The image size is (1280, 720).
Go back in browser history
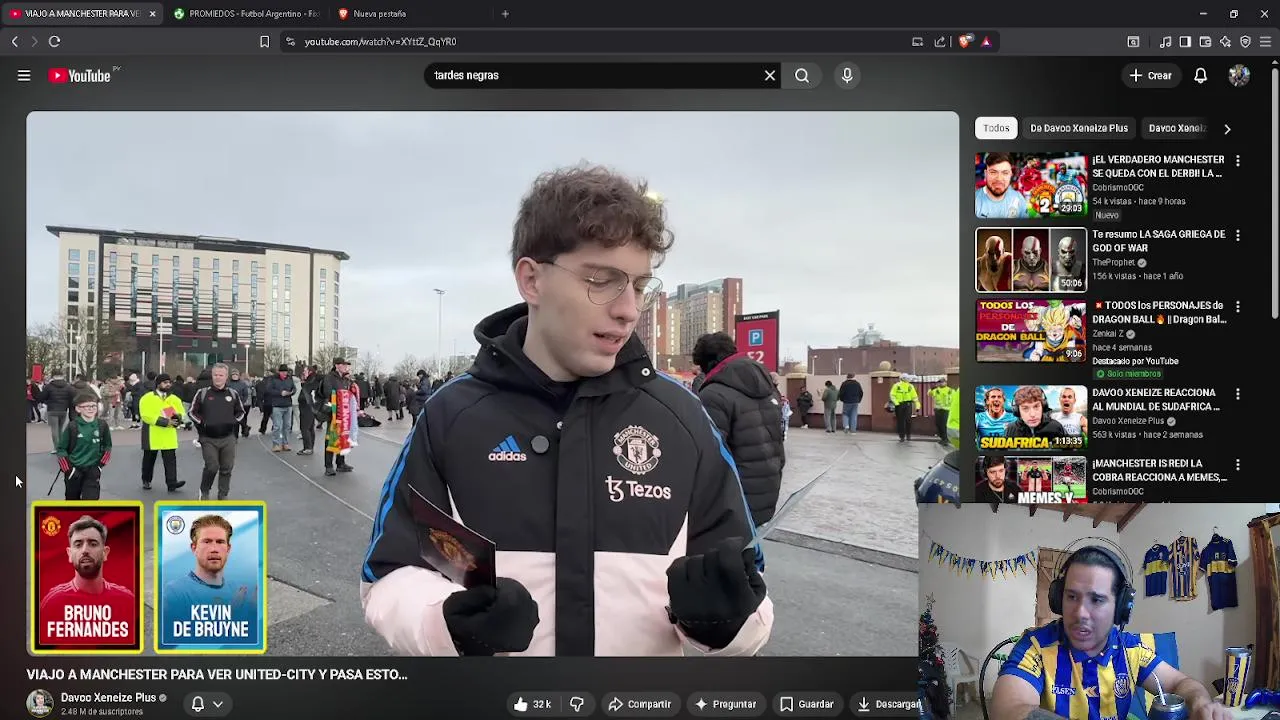point(15,41)
